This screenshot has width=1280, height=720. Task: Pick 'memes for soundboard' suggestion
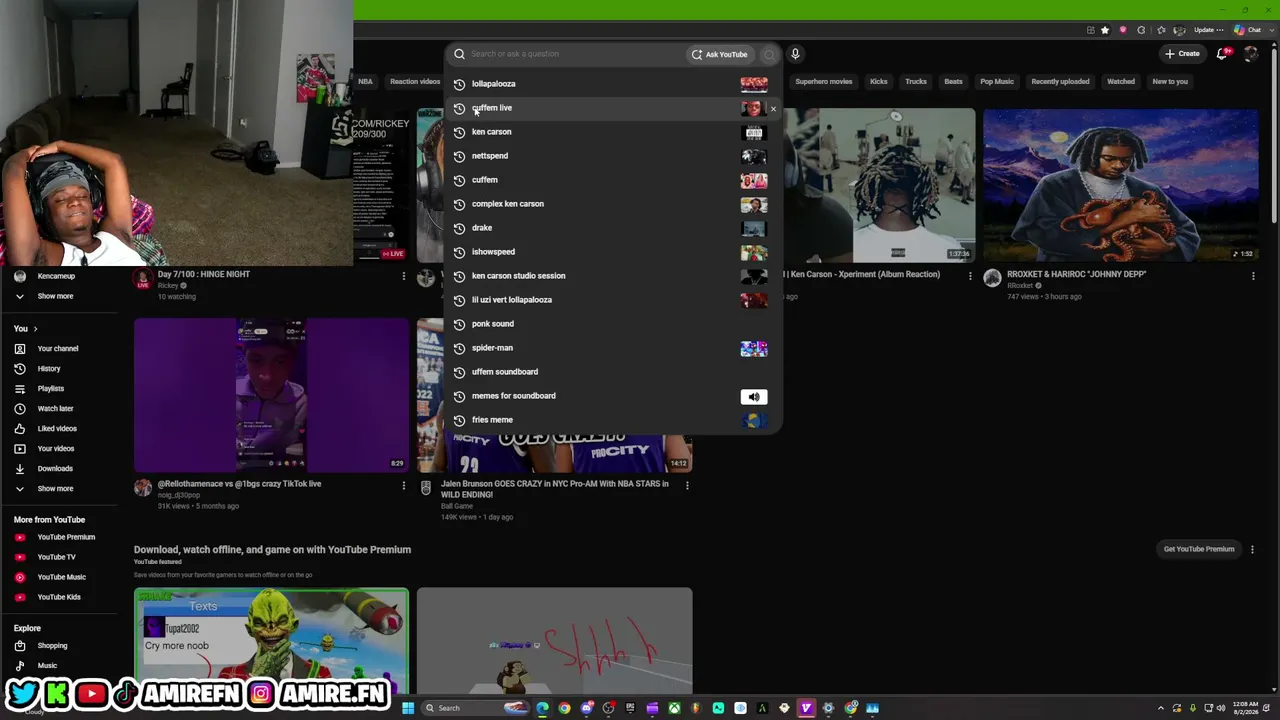pyautogui.click(x=612, y=396)
